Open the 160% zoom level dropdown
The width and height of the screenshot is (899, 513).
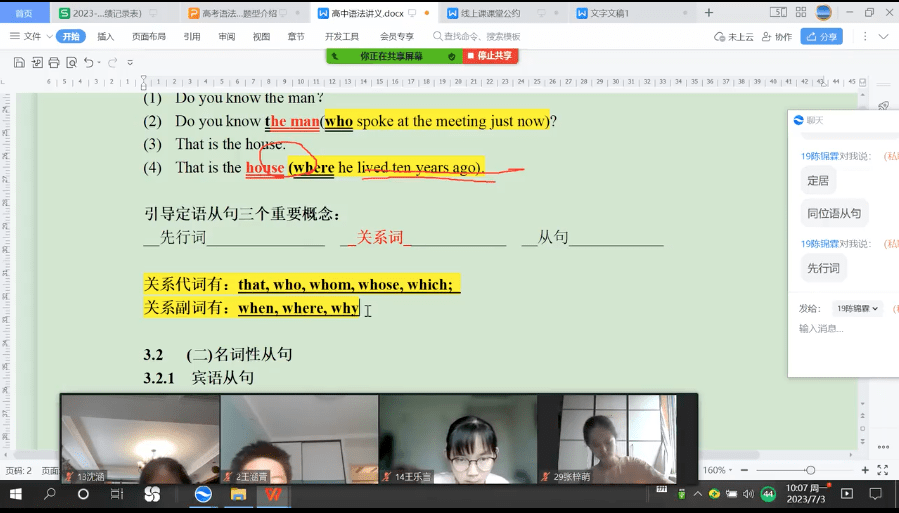(x=717, y=470)
